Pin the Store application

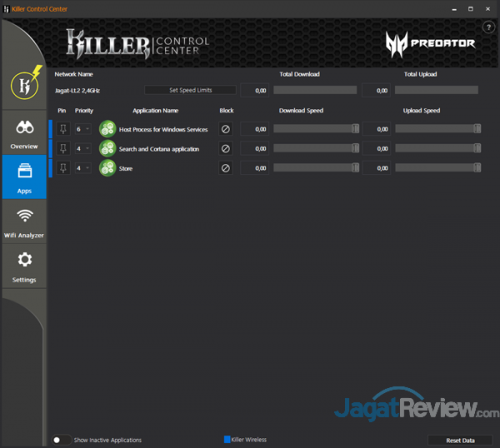(x=63, y=168)
